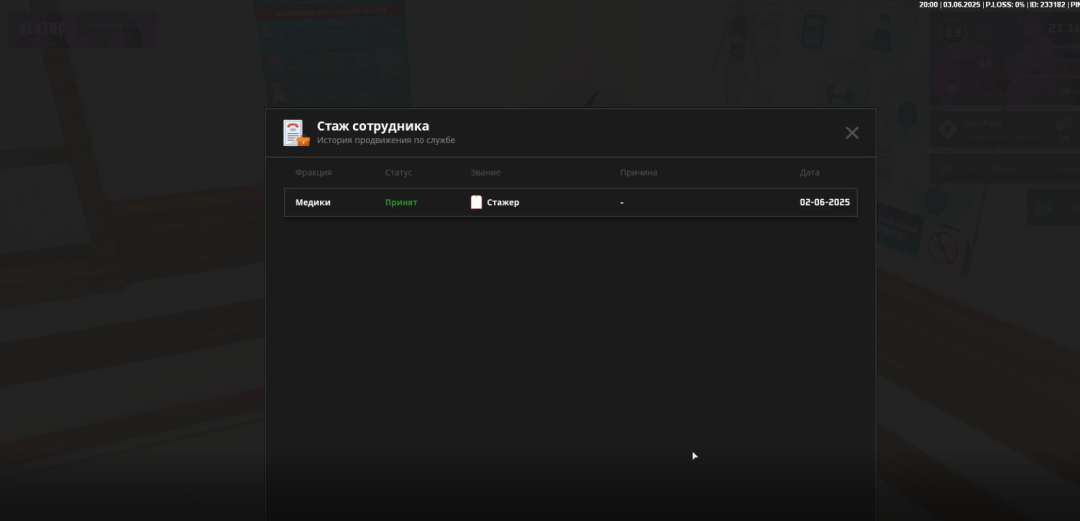Click the Стажер rank text

(x=503, y=203)
